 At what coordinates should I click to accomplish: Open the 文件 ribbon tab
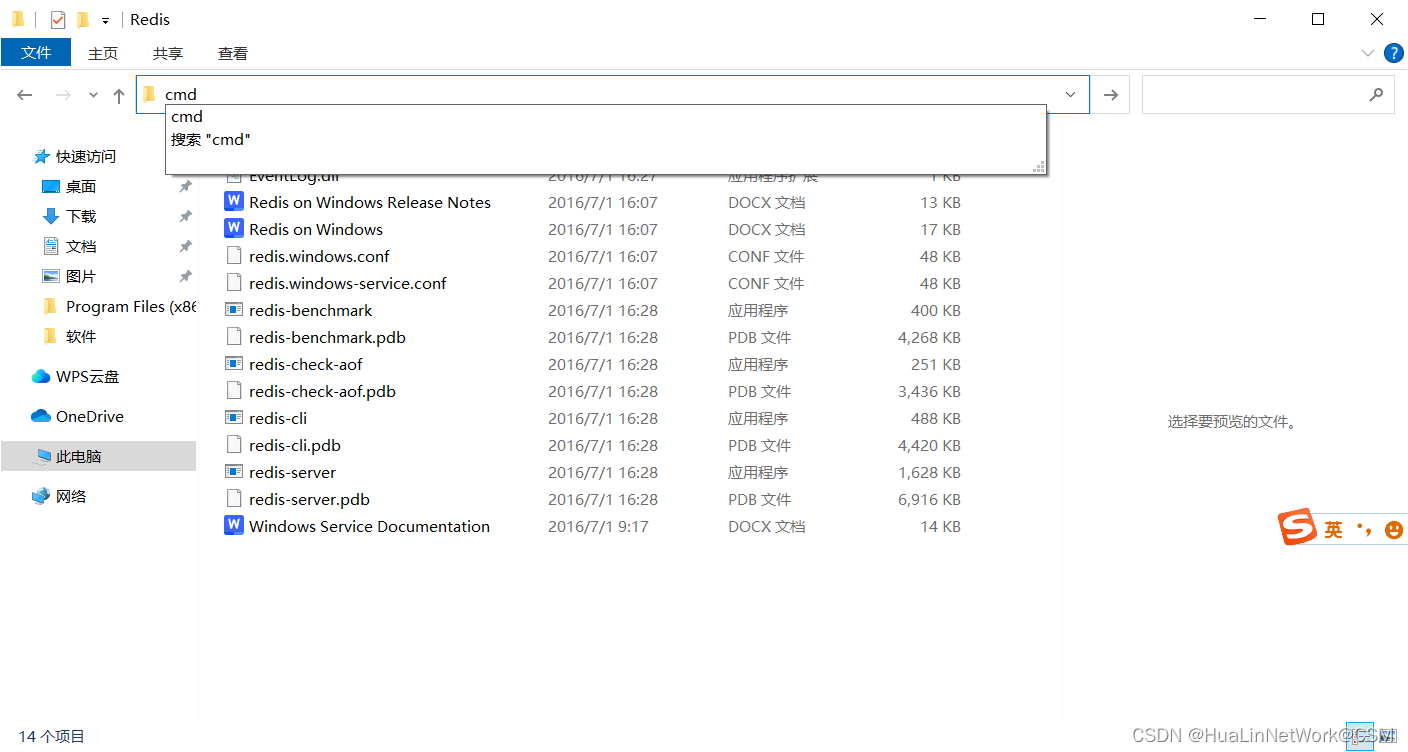[36, 53]
